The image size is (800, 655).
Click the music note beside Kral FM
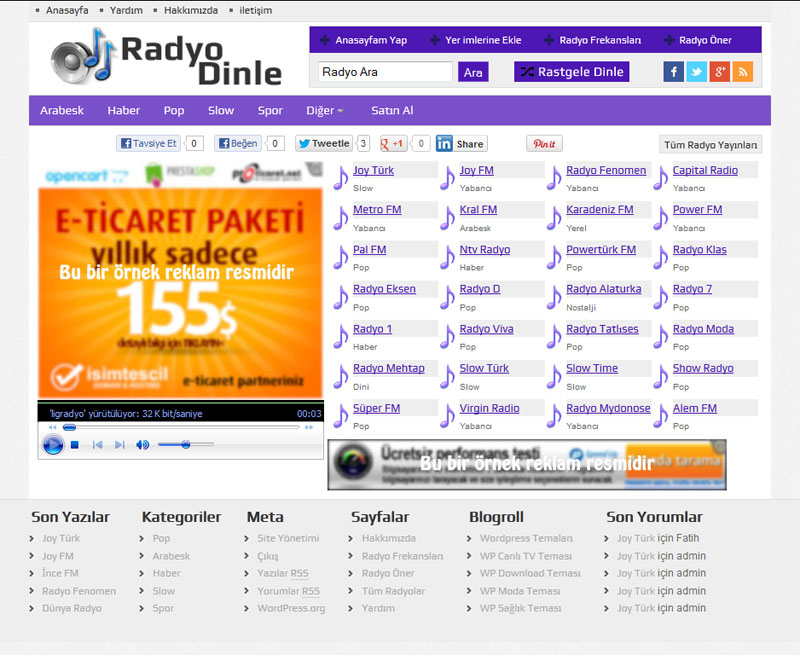pos(447,218)
